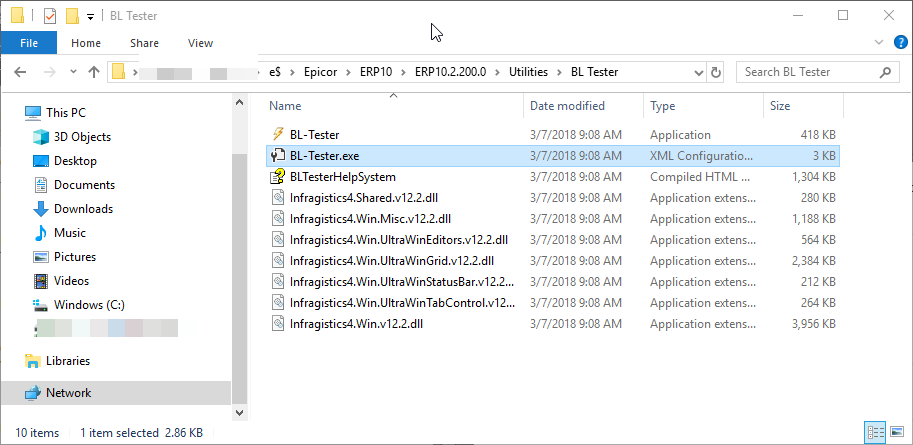
Task: Sort files by Date modified column
Action: tap(567, 106)
